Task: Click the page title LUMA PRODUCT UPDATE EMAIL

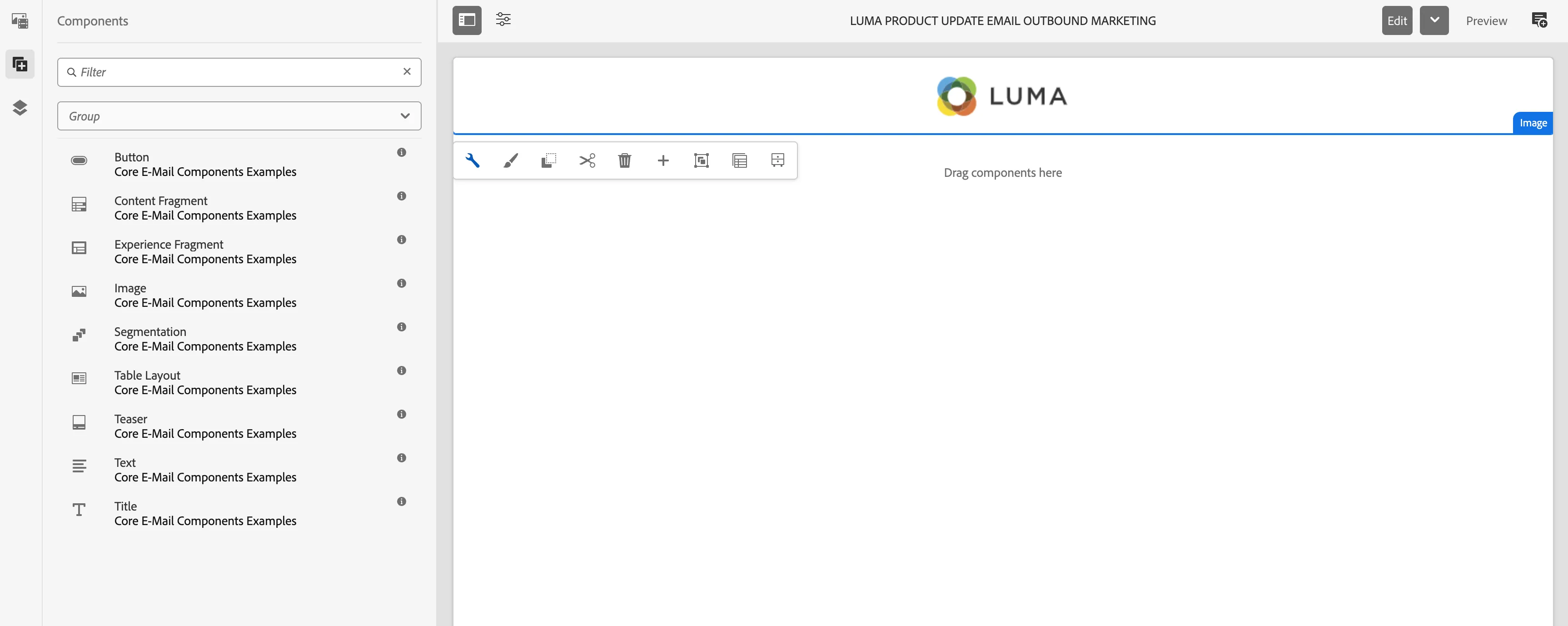Action: point(1002,21)
